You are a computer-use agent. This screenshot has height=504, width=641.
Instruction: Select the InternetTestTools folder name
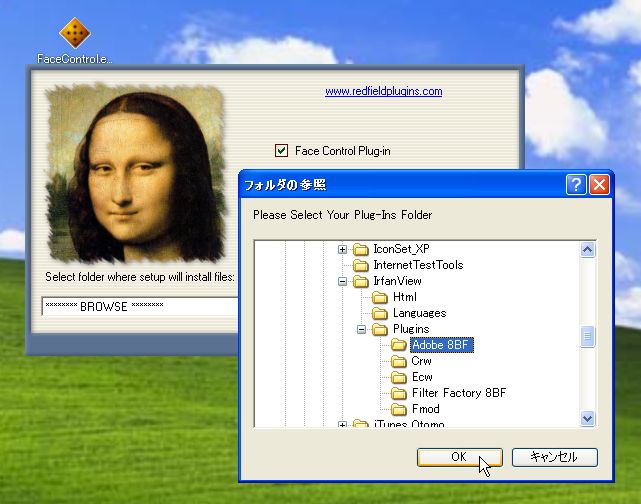[x=418, y=265]
